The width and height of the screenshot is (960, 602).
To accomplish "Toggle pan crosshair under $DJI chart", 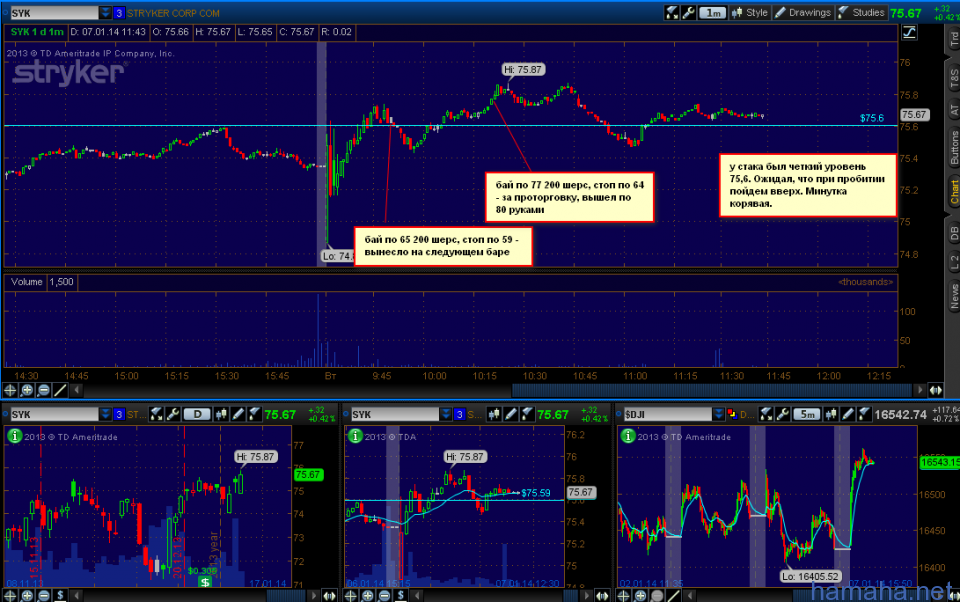I will 624,595.
